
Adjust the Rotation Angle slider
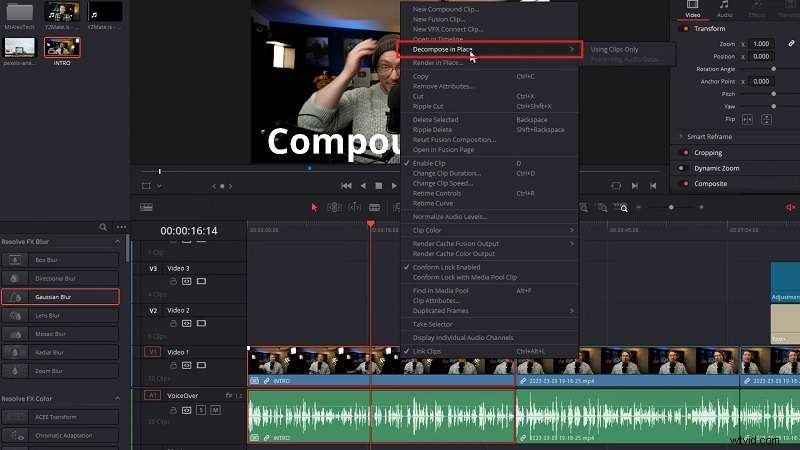[773, 69]
